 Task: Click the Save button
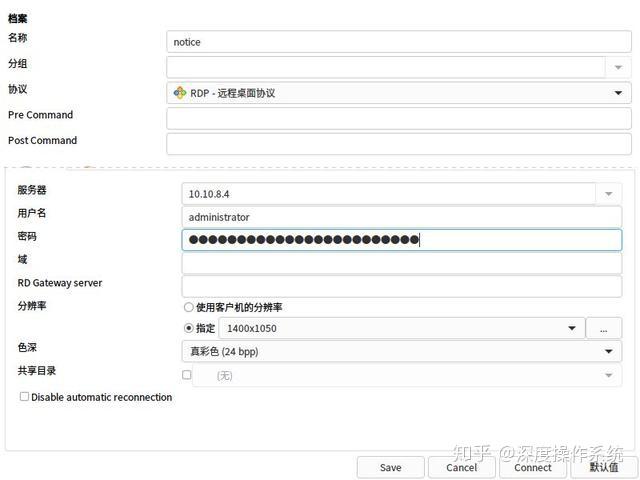(x=391, y=467)
